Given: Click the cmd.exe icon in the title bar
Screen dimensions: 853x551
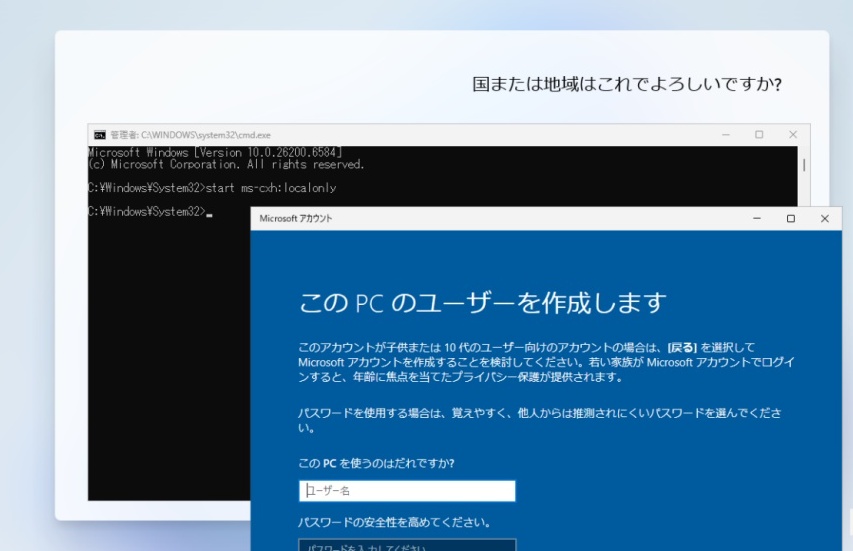Looking at the screenshot, I should click(x=99, y=135).
